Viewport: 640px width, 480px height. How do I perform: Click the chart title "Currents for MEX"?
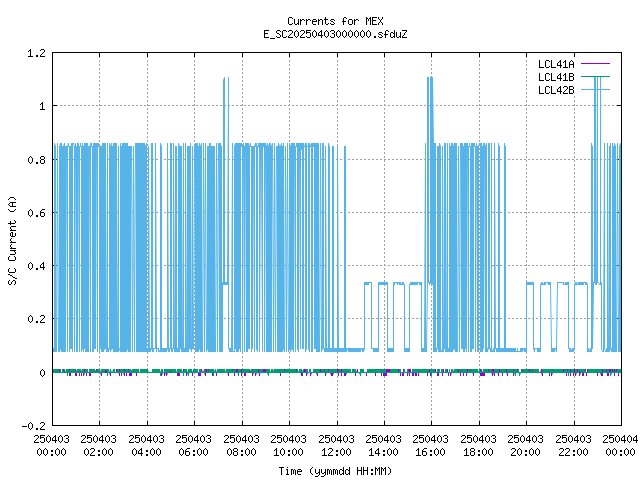(x=335, y=21)
